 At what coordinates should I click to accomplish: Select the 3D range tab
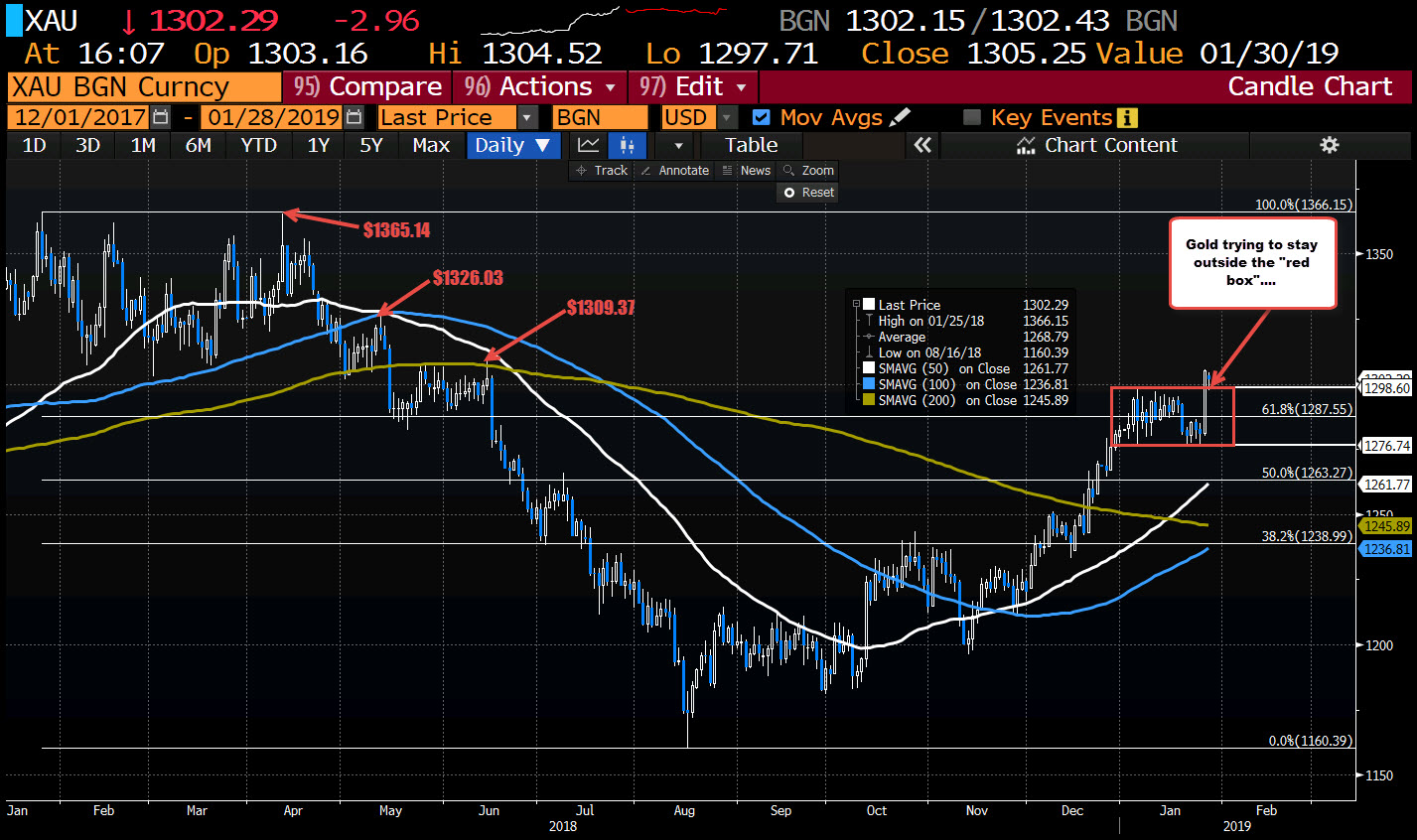[88, 145]
